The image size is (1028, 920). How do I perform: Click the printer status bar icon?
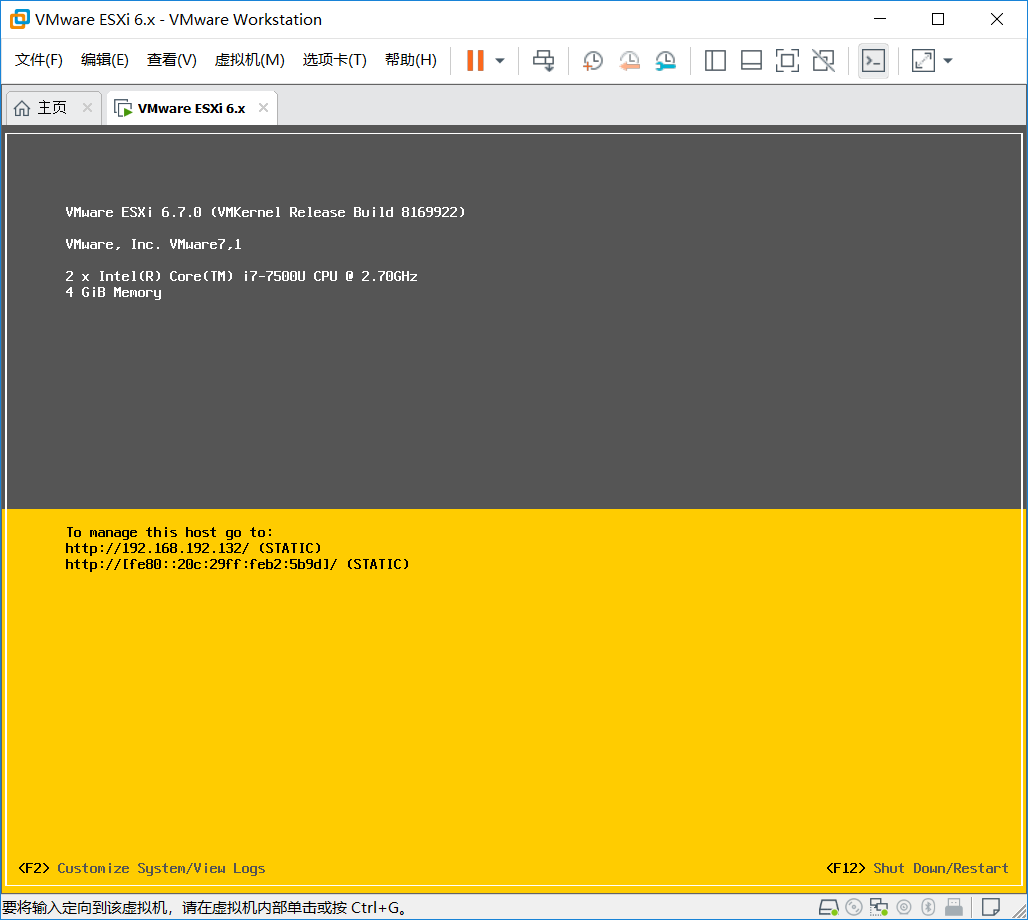954,908
